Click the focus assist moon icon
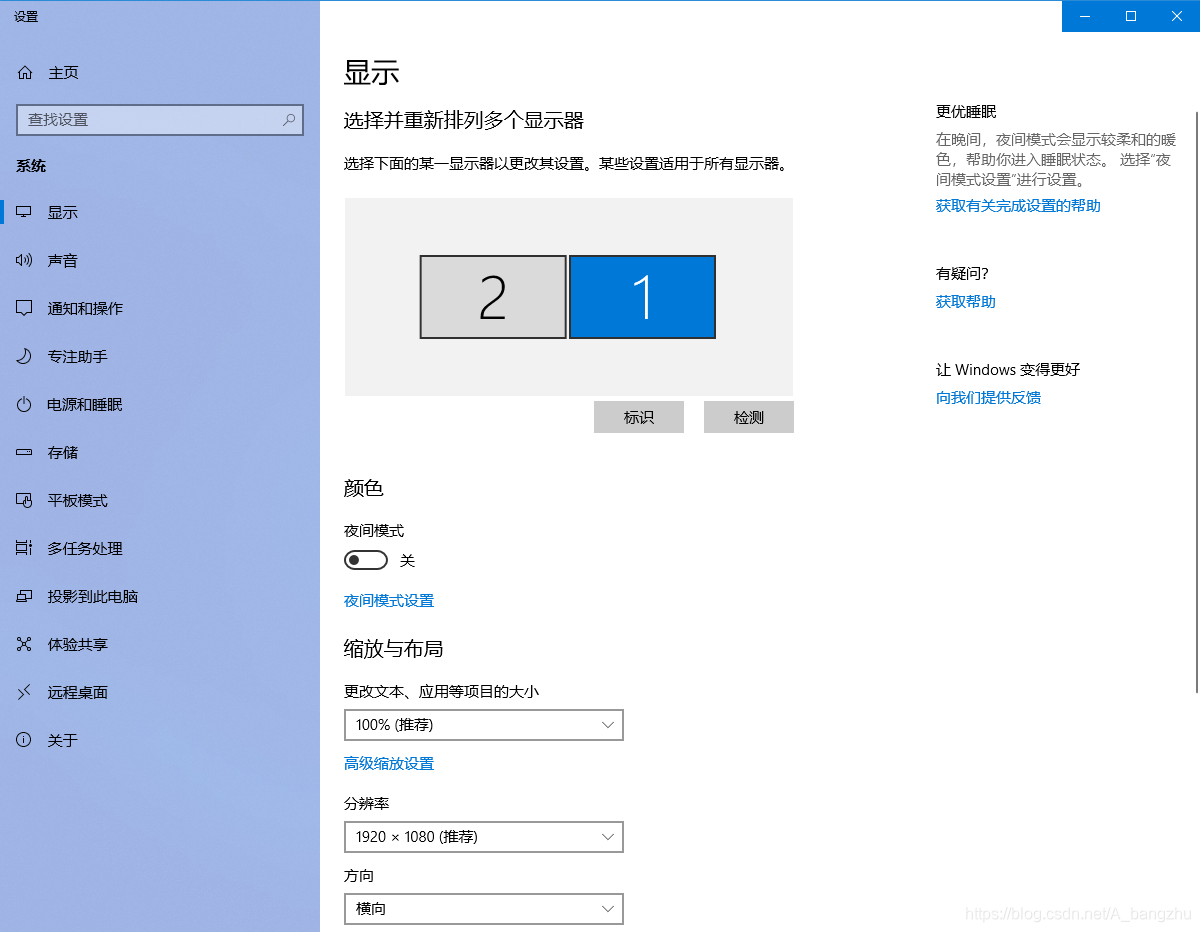The width and height of the screenshot is (1200, 932). point(25,357)
